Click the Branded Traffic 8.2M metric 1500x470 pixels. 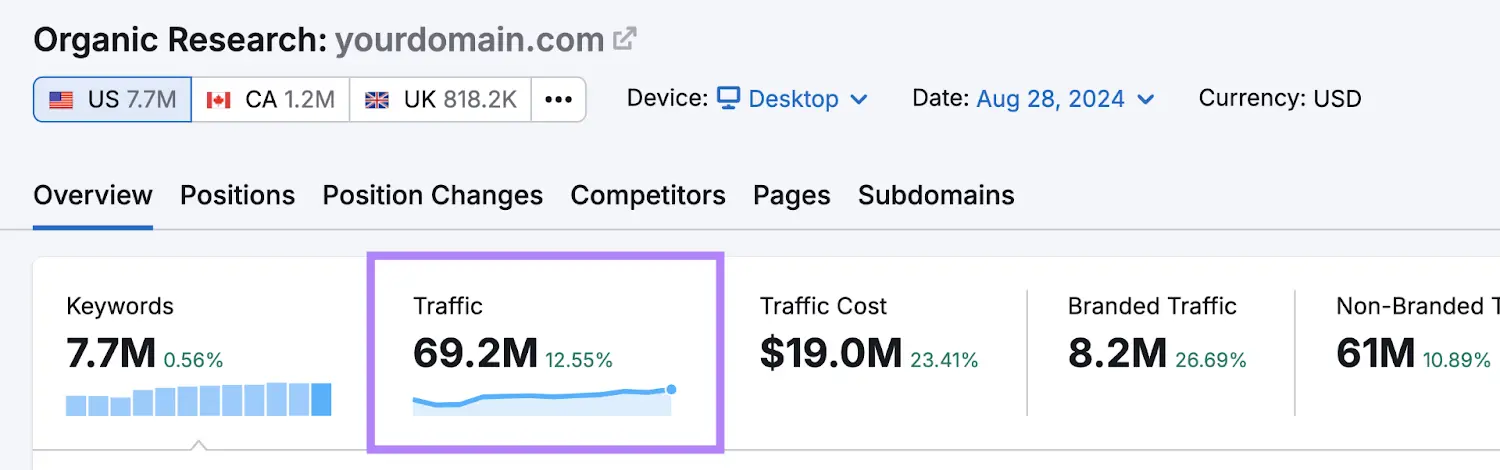click(x=1117, y=353)
